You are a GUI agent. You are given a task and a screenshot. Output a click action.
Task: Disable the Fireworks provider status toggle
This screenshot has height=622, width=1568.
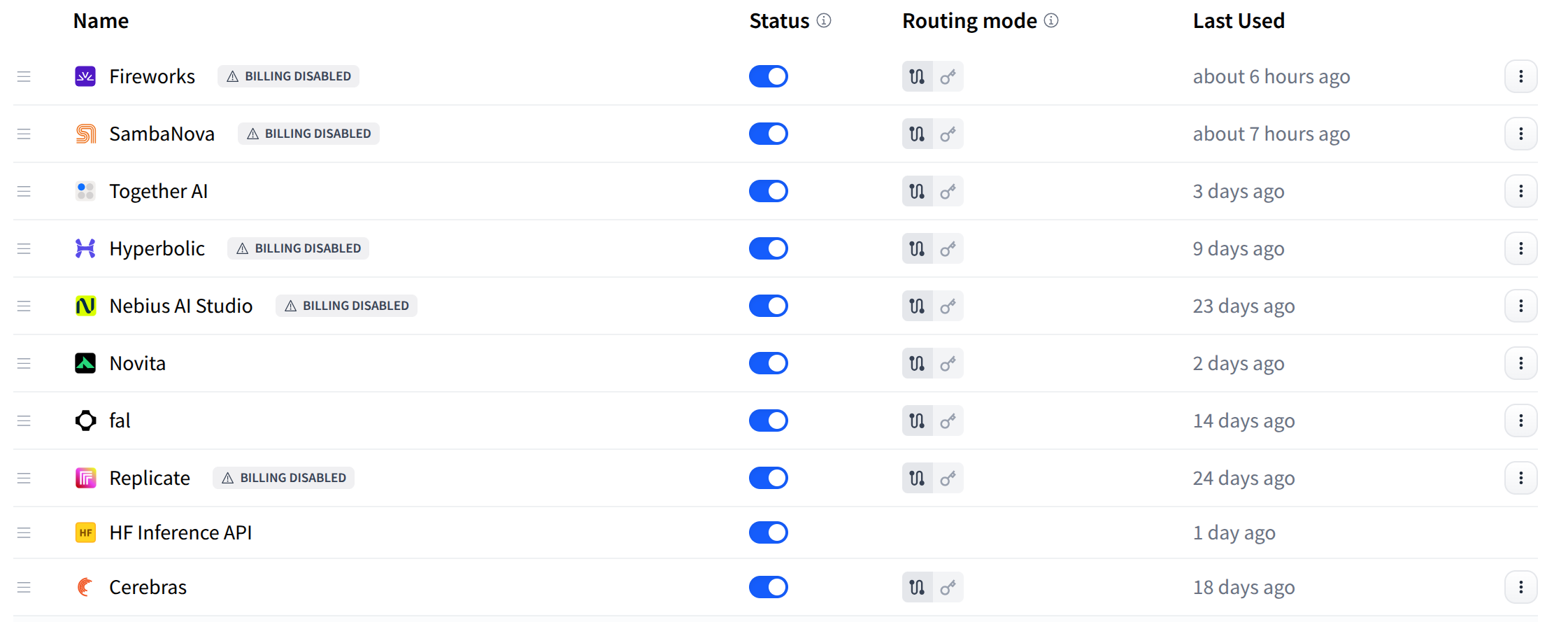(x=768, y=76)
